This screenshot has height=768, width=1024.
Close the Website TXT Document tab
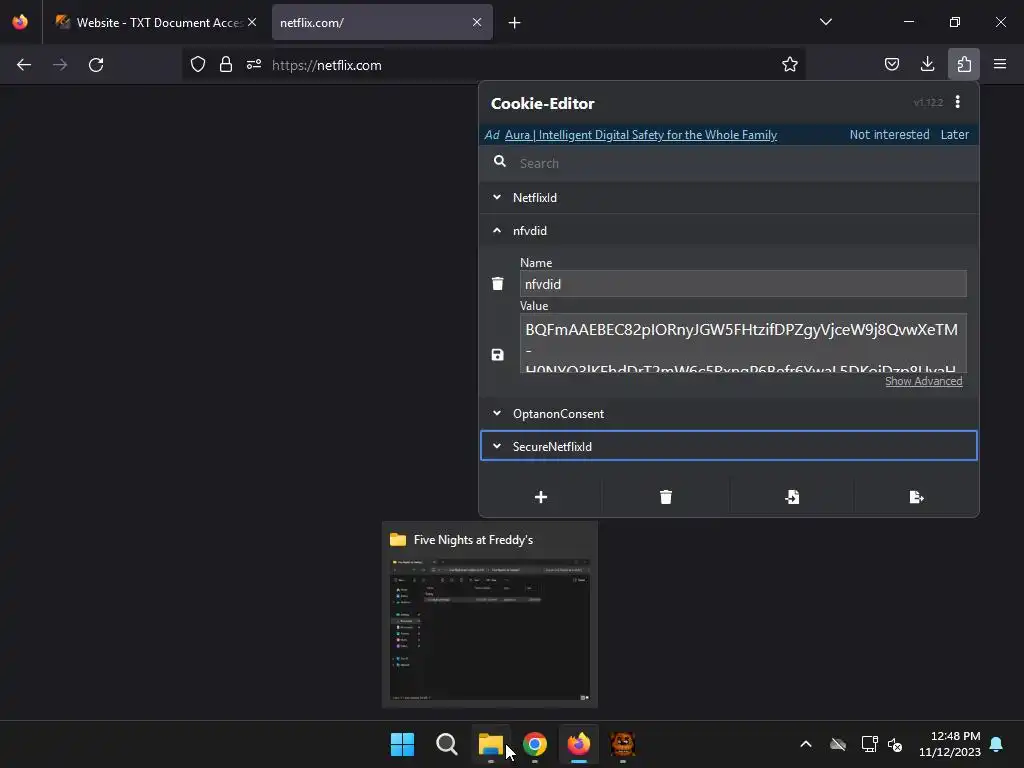(252, 22)
